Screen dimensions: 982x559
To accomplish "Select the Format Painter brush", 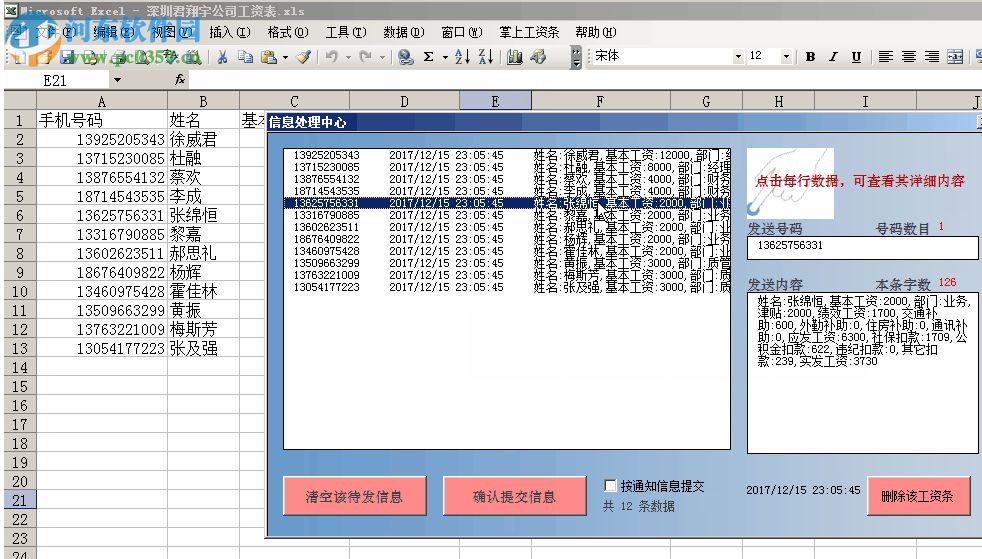I will click(304, 57).
